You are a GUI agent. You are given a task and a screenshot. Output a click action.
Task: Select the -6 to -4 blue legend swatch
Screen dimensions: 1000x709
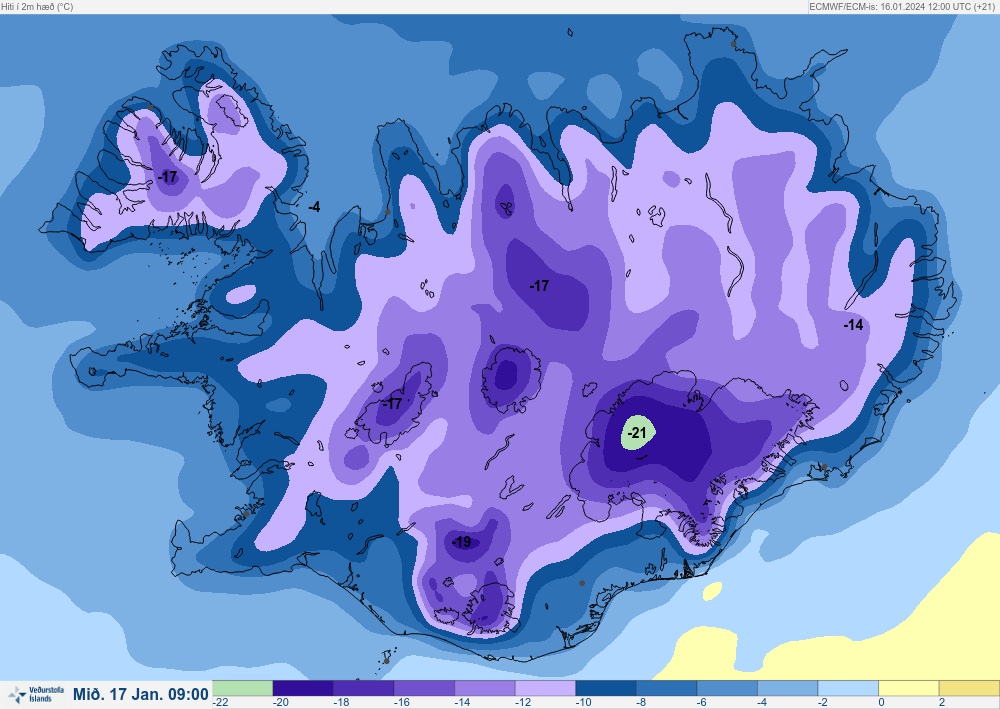point(727,688)
